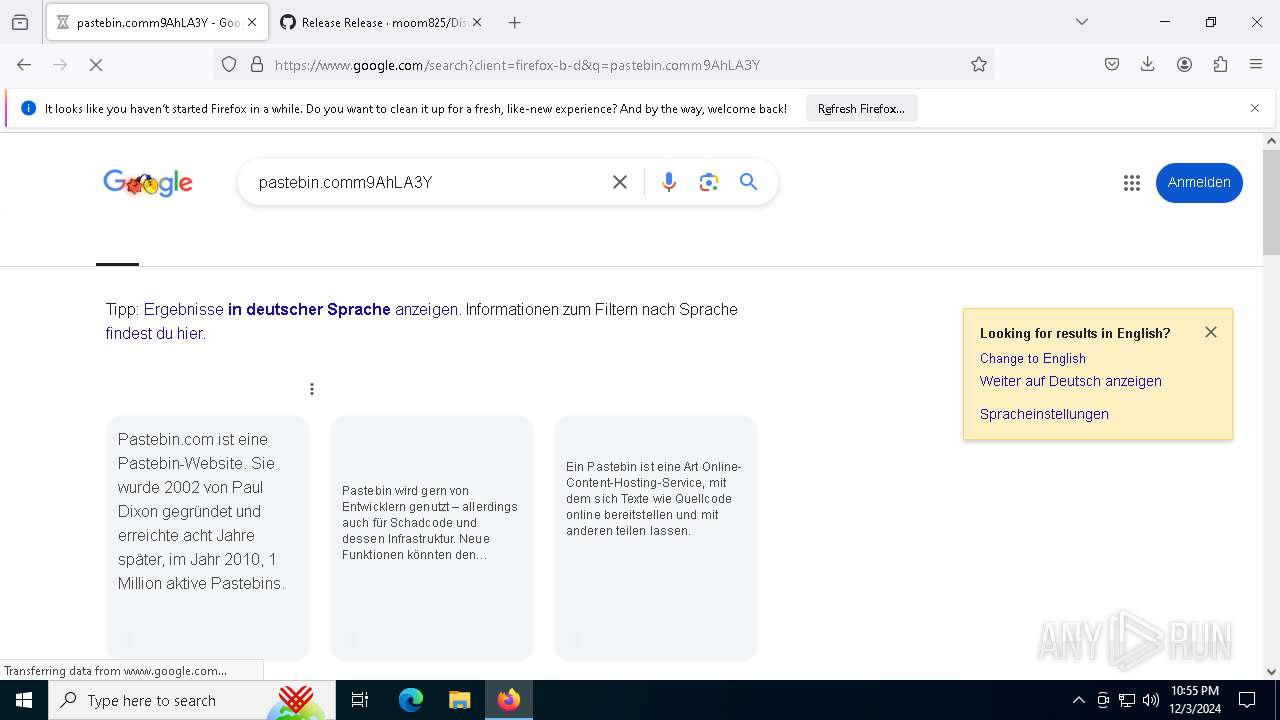Show hidden system tray icons
1280x720 pixels.
[x=1078, y=700]
